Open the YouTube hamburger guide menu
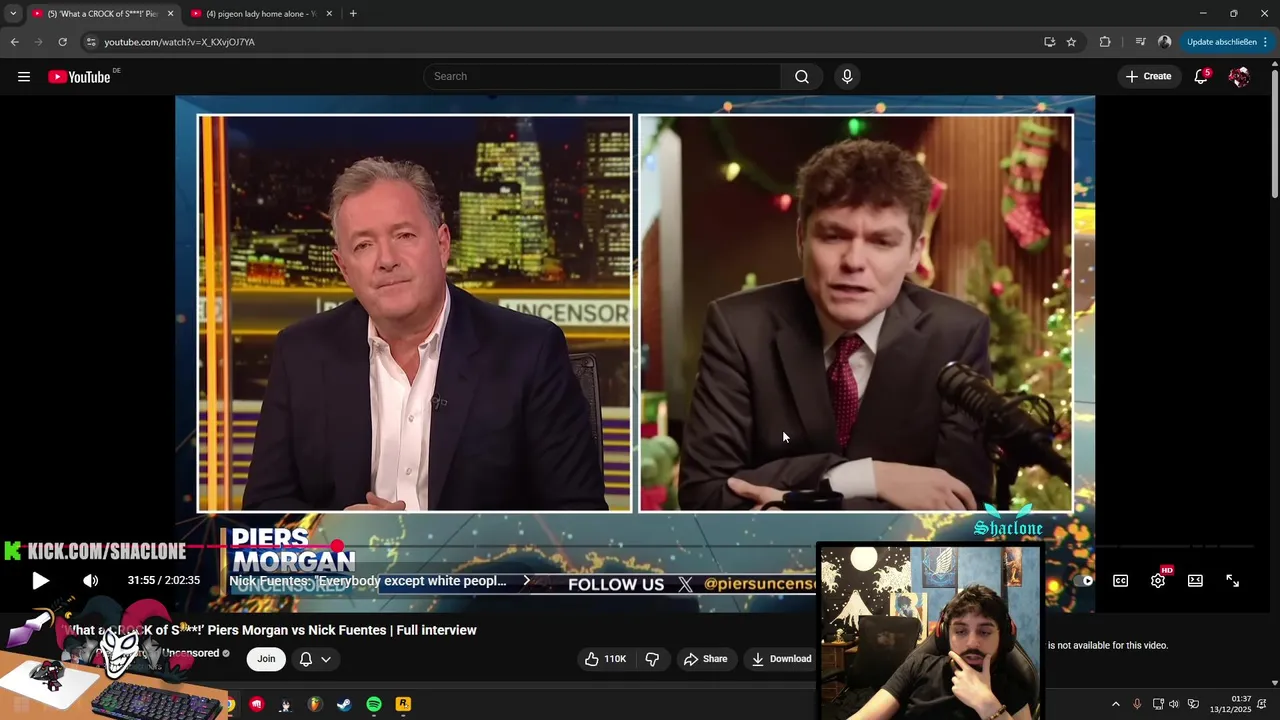 coord(24,77)
